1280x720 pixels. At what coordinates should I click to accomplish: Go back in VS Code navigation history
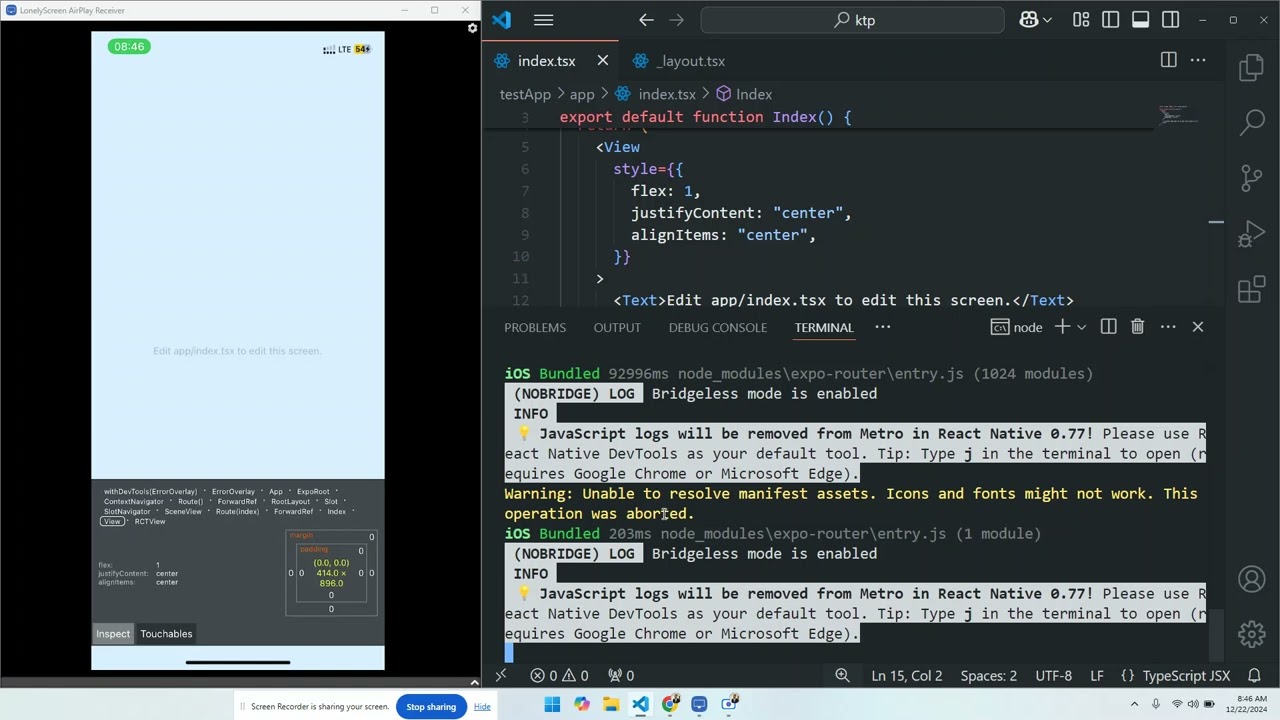tap(646, 20)
